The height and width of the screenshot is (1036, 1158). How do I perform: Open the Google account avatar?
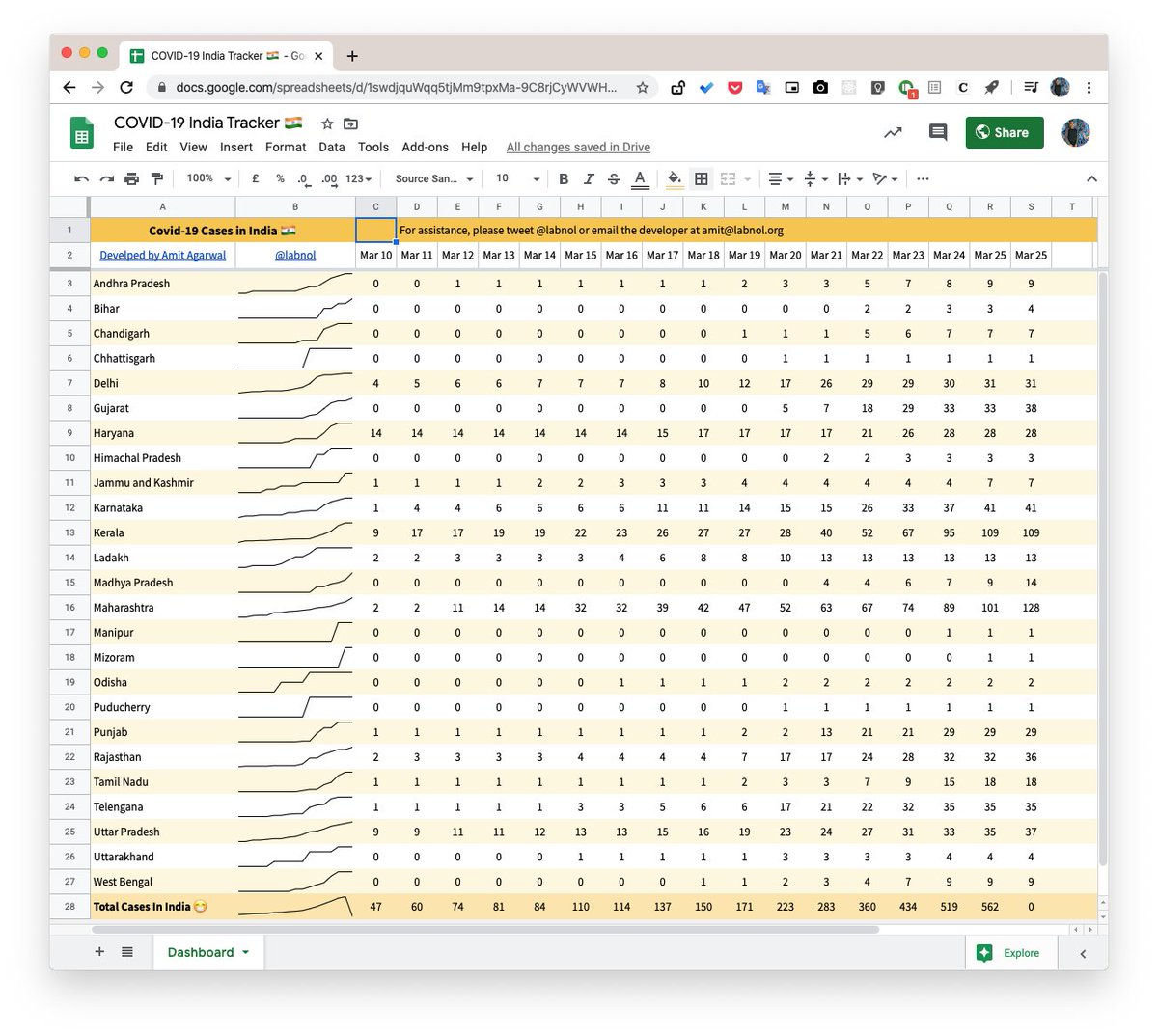click(1076, 132)
